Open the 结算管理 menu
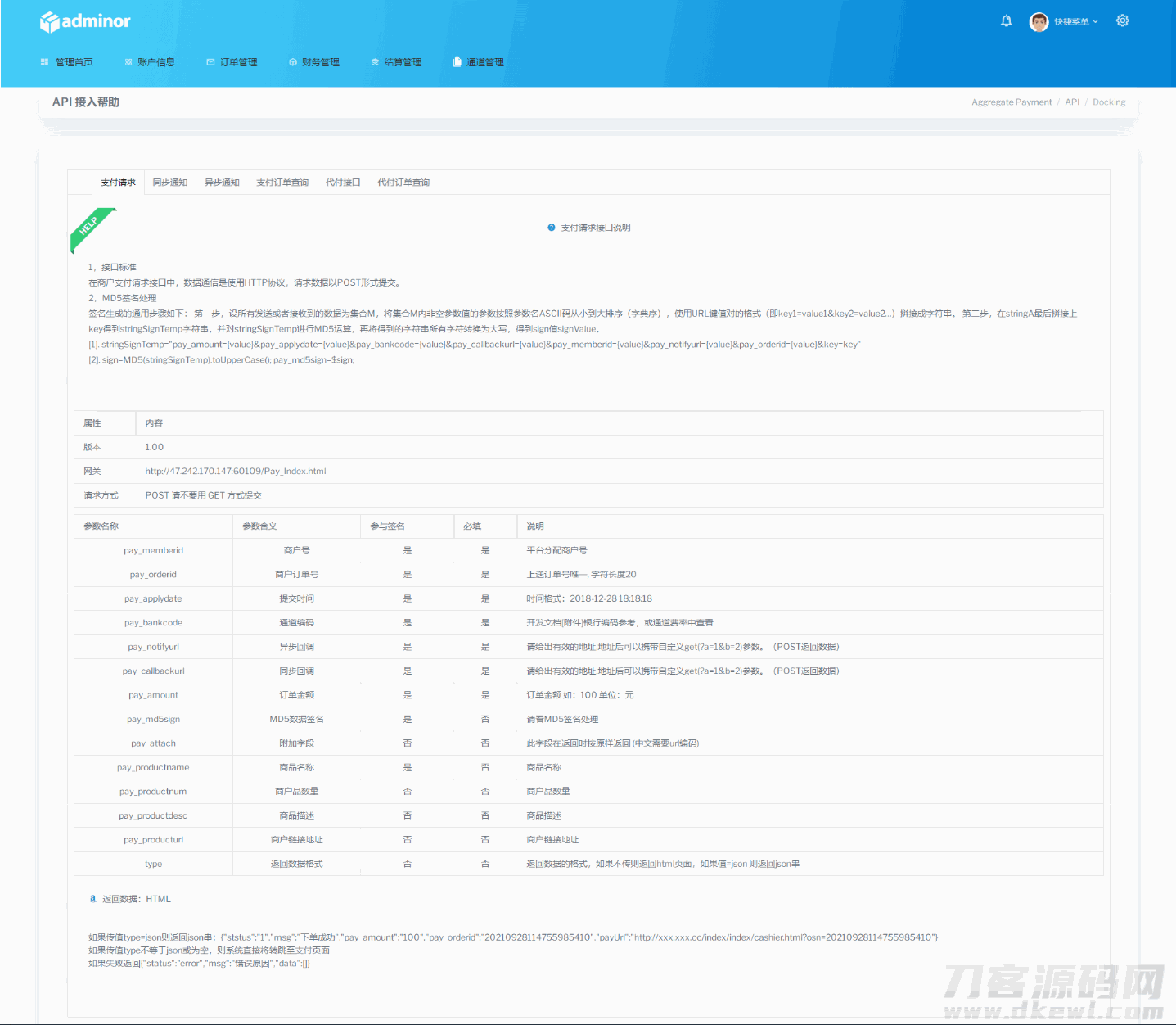The height and width of the screenshot is (1025, 1176). (x=397, y=62)
